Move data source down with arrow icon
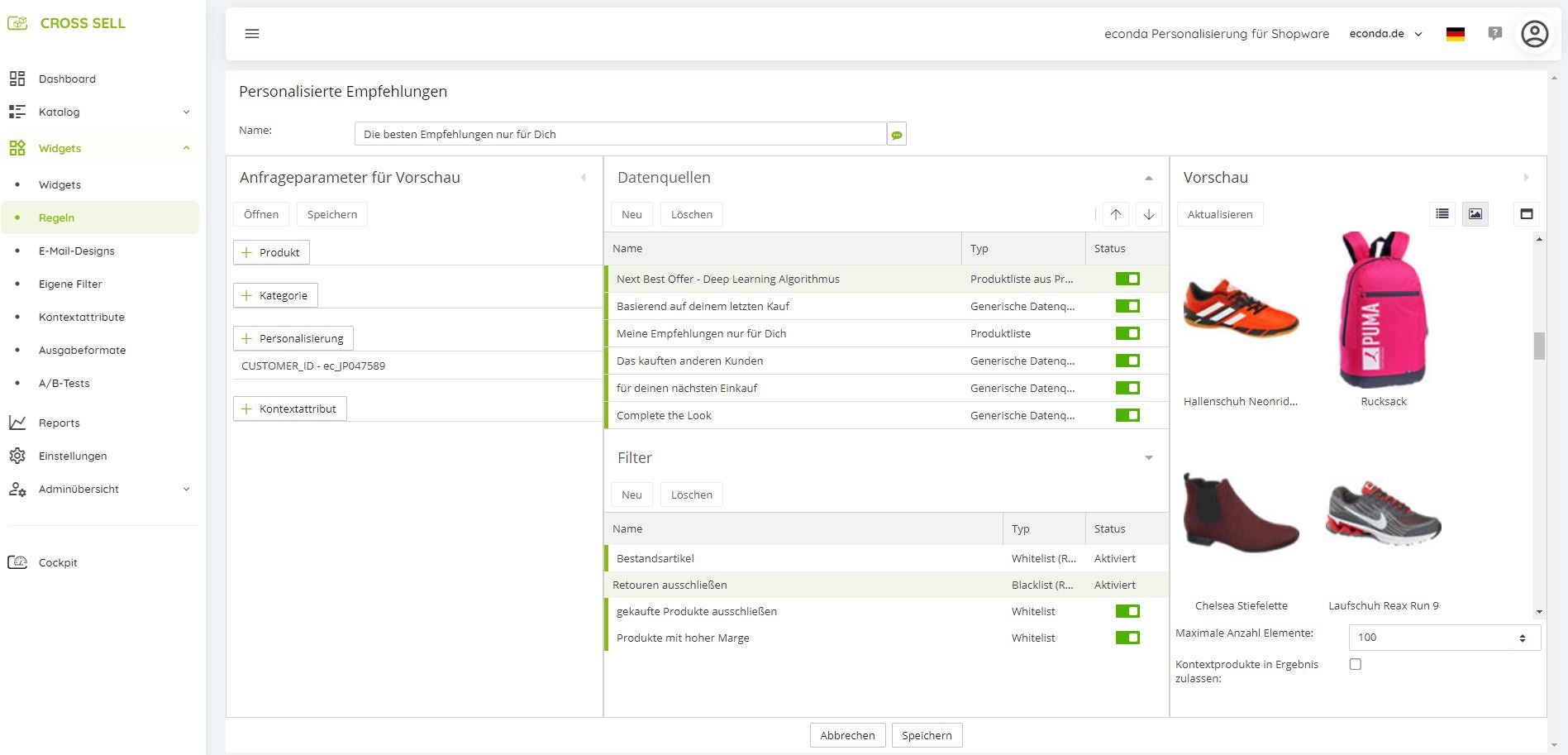This screenshot has width=1568, height=755. click(1149, 214)
